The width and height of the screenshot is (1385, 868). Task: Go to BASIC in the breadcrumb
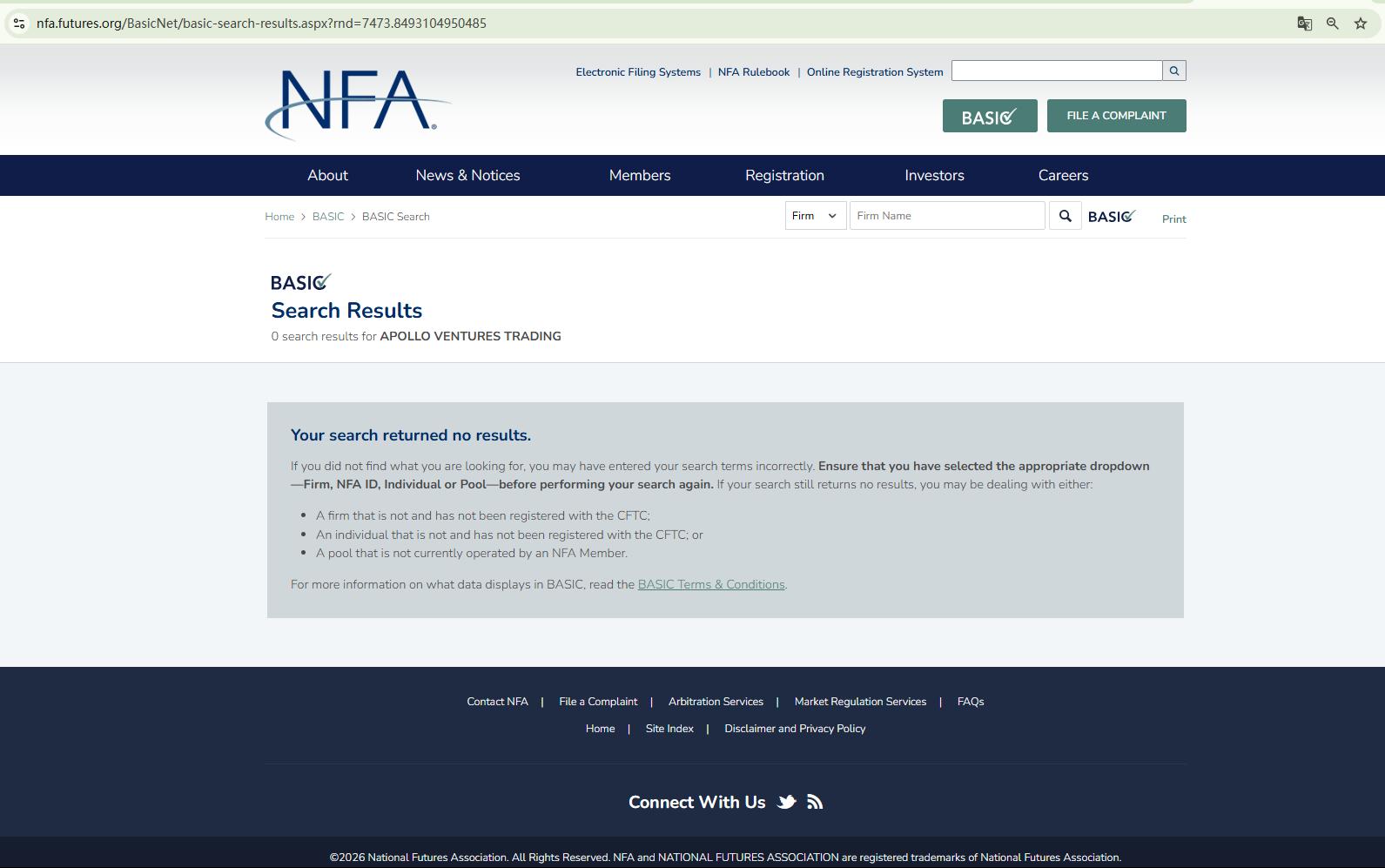(328, 217)
